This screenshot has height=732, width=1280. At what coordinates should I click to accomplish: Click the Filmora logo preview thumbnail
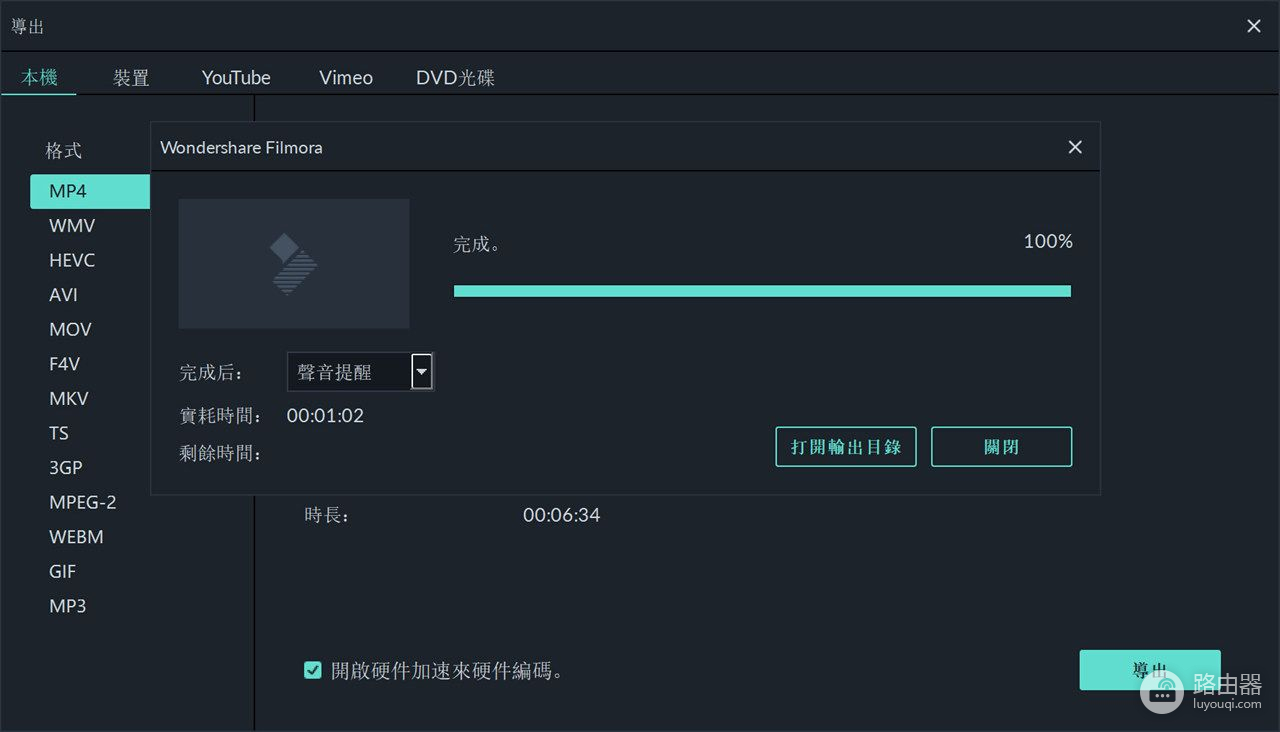click(294, 264)
